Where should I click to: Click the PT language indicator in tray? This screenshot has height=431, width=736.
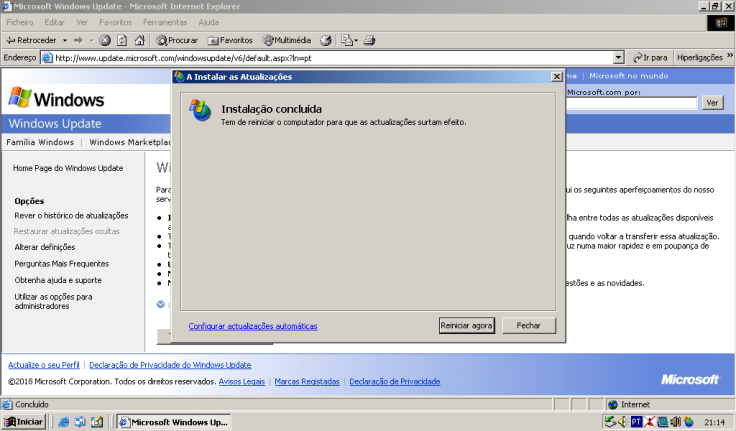pyautogui.click(x=635, y=422)
